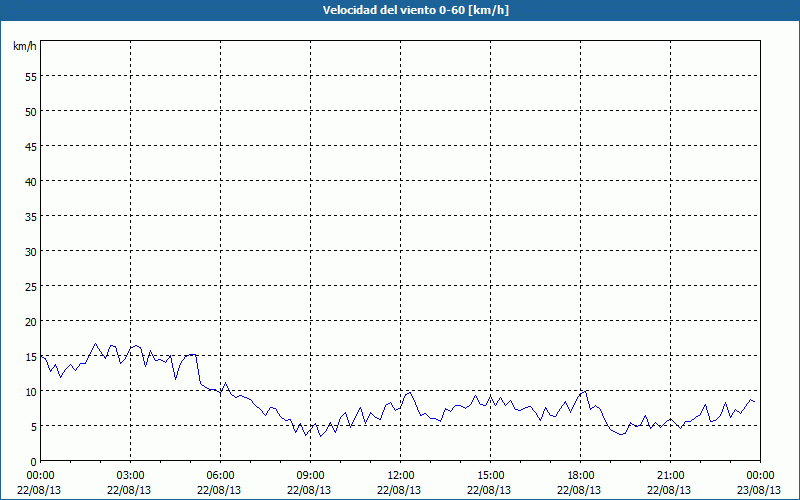
Task: Click the y-axis value 45
Action: point(31,146)
